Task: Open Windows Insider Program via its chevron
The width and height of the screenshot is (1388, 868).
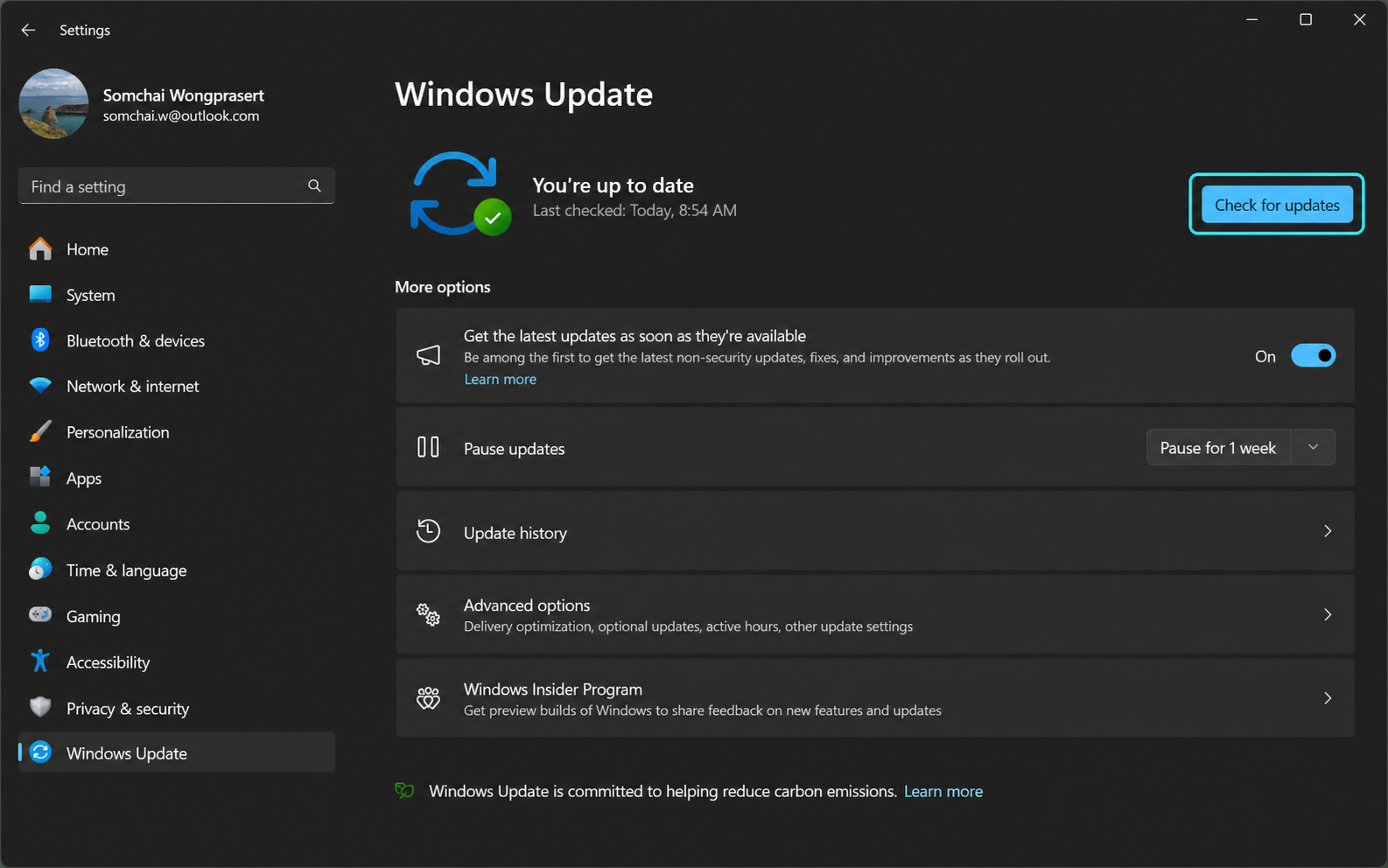Action: pos(1328,698)
